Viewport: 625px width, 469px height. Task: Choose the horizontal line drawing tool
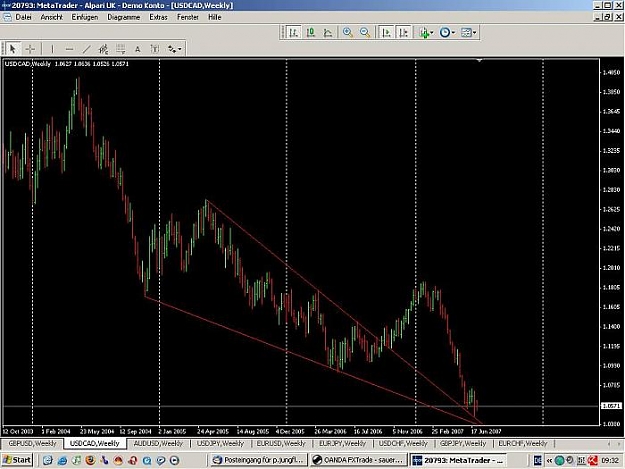click(69, 49)
